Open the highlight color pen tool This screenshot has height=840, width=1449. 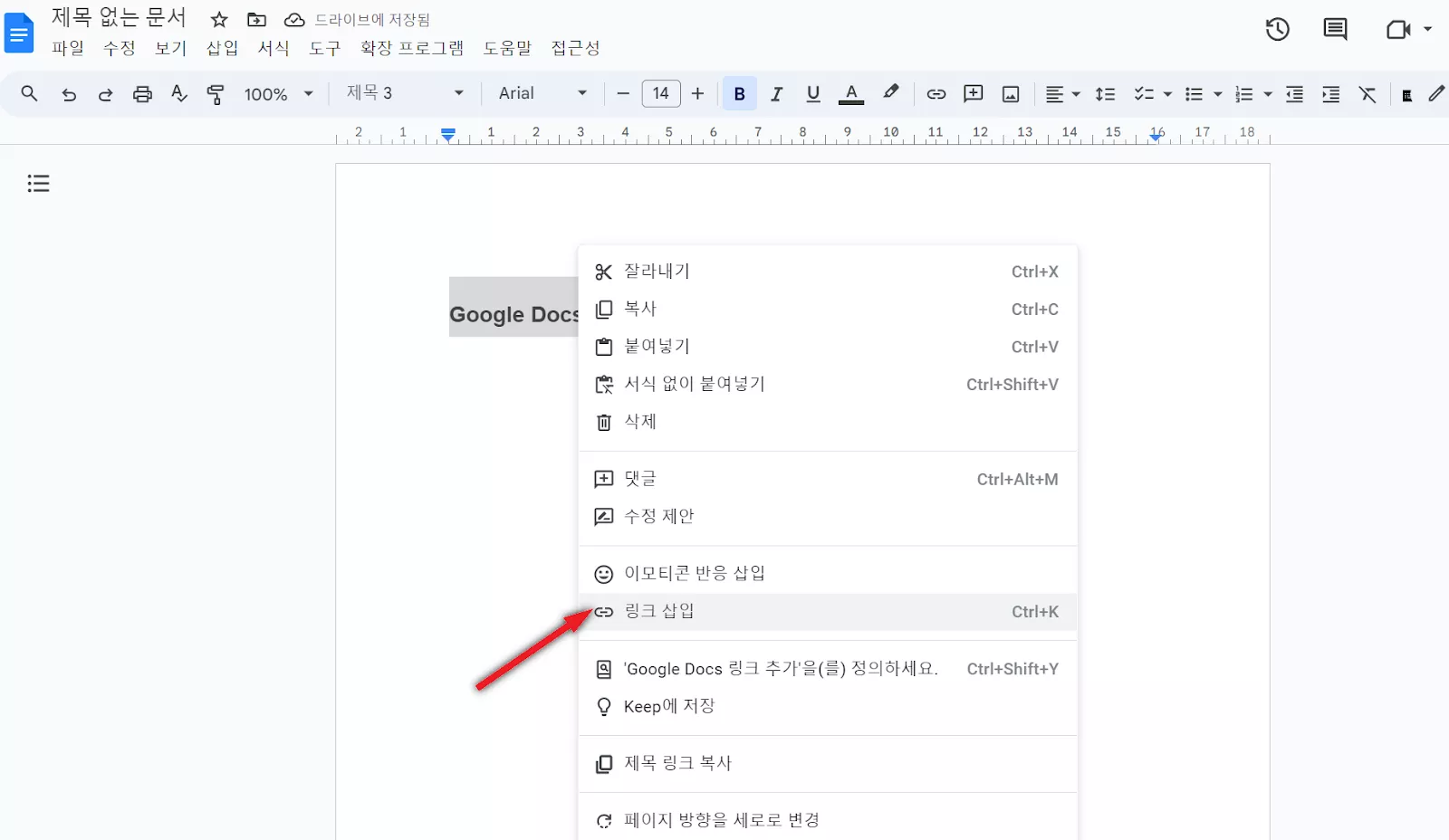click(891, 93)
